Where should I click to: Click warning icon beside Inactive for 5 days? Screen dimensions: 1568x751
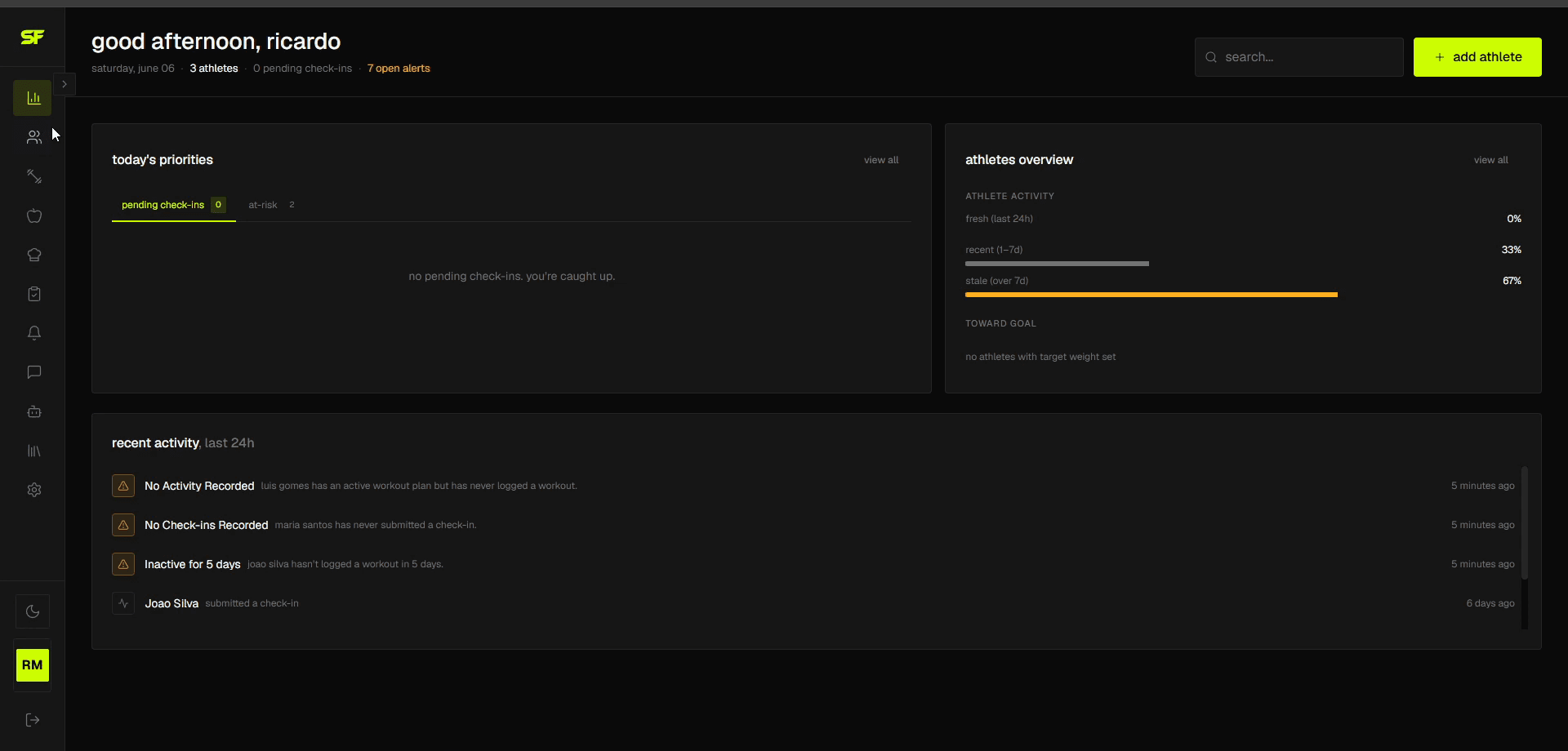[x=123, y=564]
